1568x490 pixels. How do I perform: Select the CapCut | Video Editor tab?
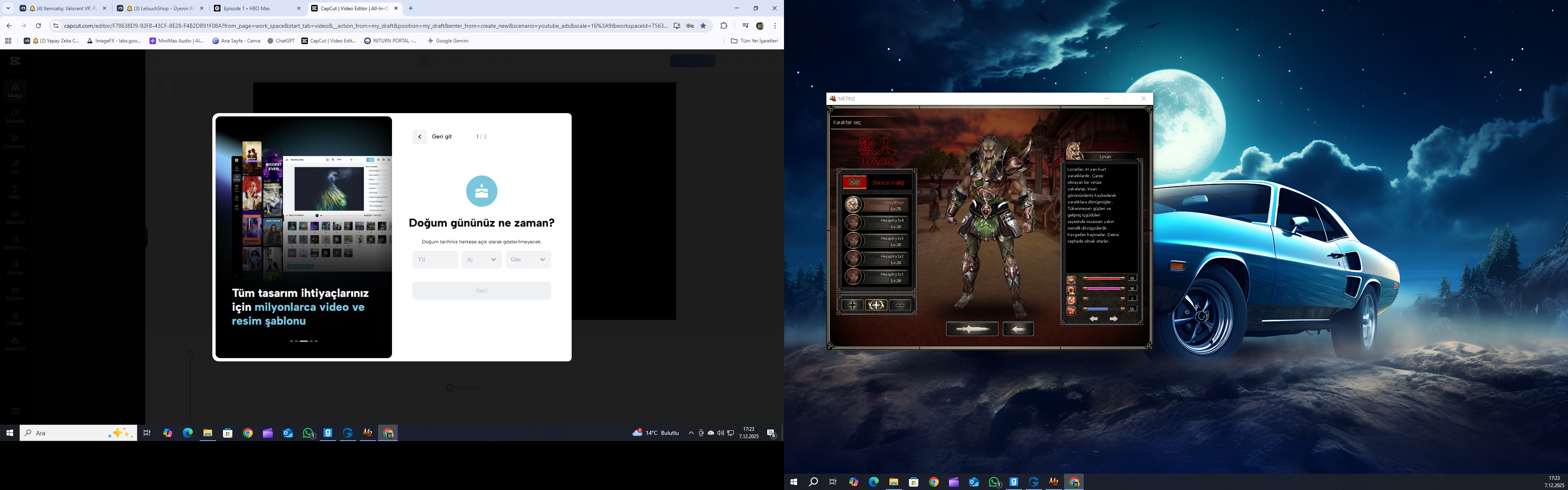[355, 9]
